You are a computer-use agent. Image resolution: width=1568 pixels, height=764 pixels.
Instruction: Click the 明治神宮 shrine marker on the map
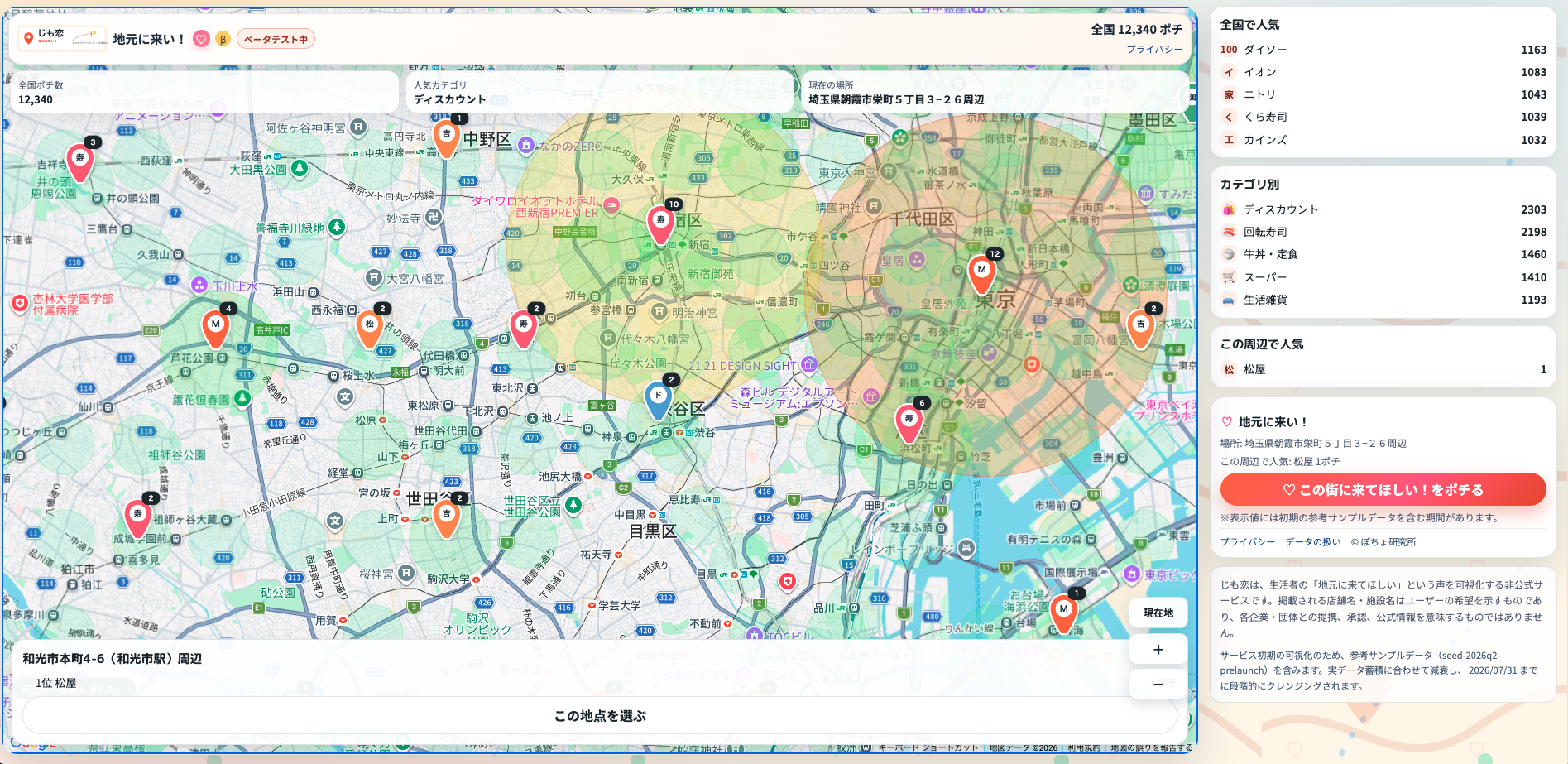pyautogui.click(x=659, y=311)
